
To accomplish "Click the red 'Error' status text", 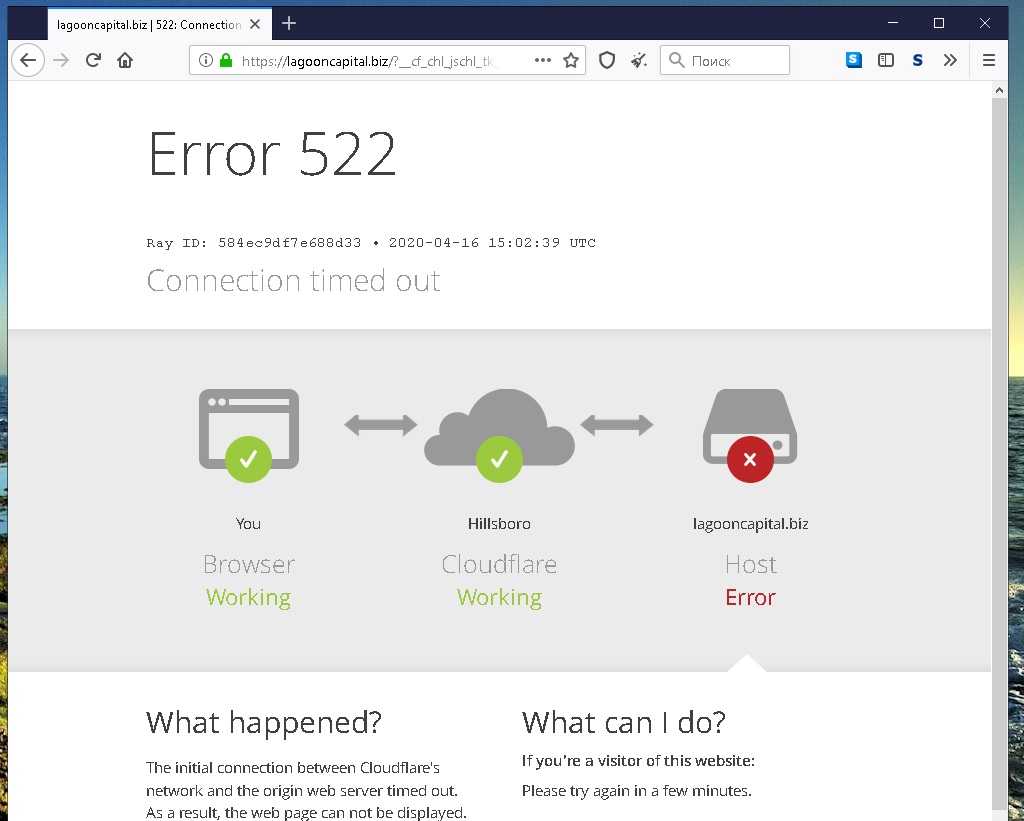I will pyautogui.click(x=750, y=597).
